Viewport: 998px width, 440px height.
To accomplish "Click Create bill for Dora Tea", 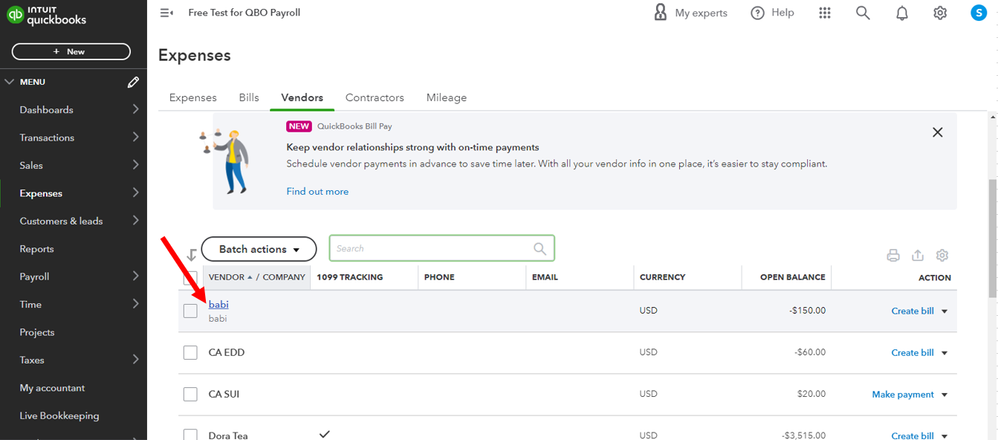I will tap(913, 436).
